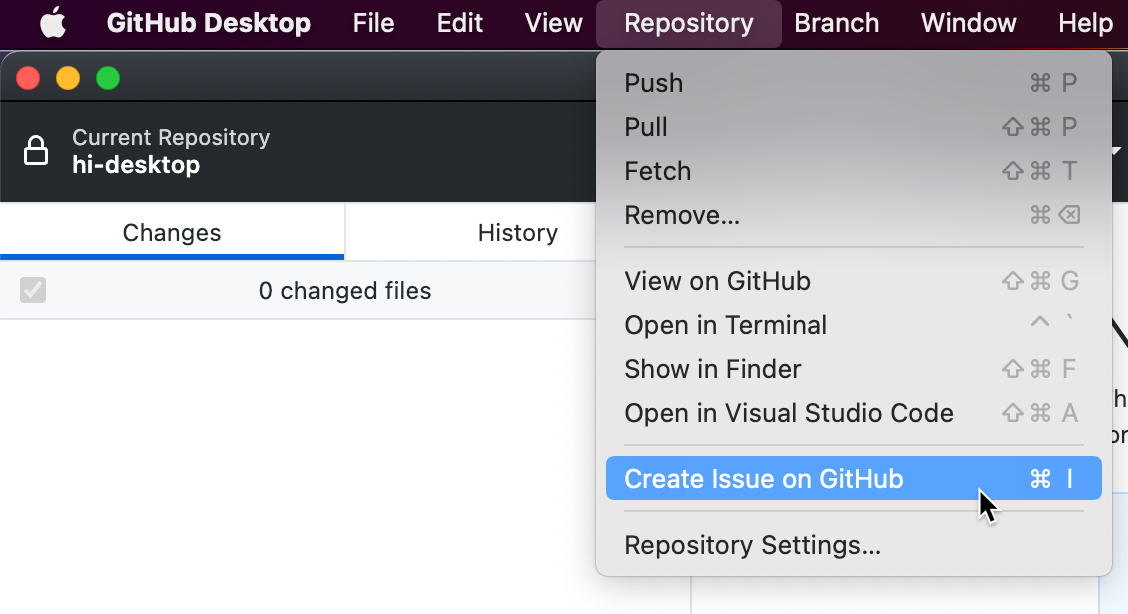
Task: Select the Push menu item
Action: point(653,83)
